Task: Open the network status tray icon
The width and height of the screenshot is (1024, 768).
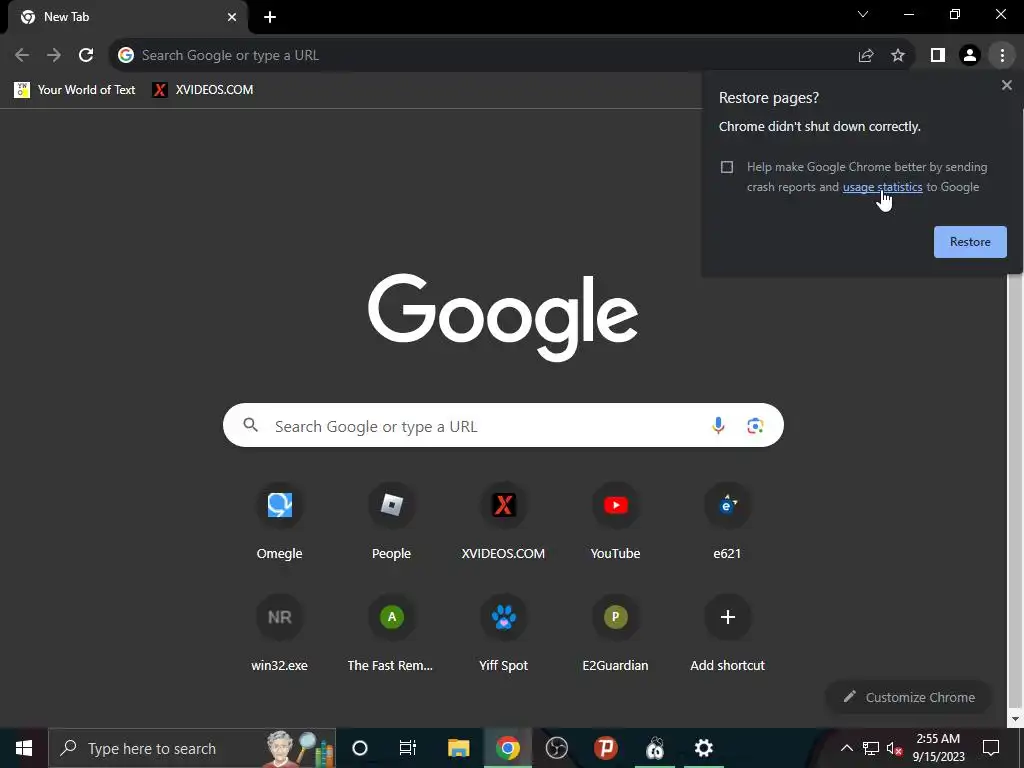Action: coord(871,748)
